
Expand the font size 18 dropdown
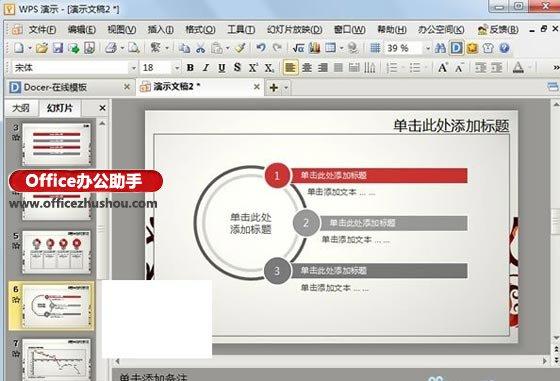coord(177,68)
